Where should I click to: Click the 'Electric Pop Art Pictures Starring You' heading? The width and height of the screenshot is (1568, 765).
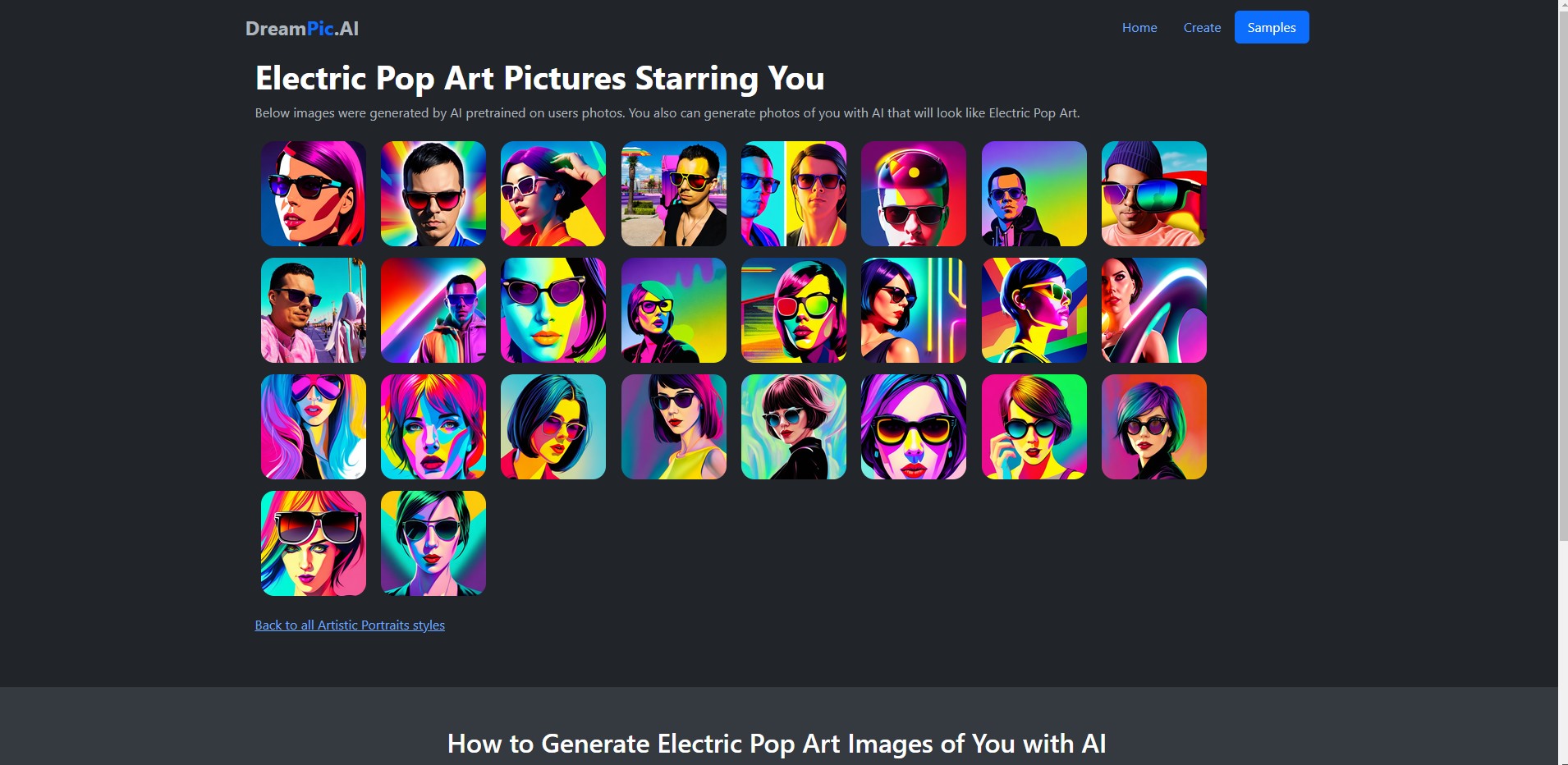[x=539, y=79]
